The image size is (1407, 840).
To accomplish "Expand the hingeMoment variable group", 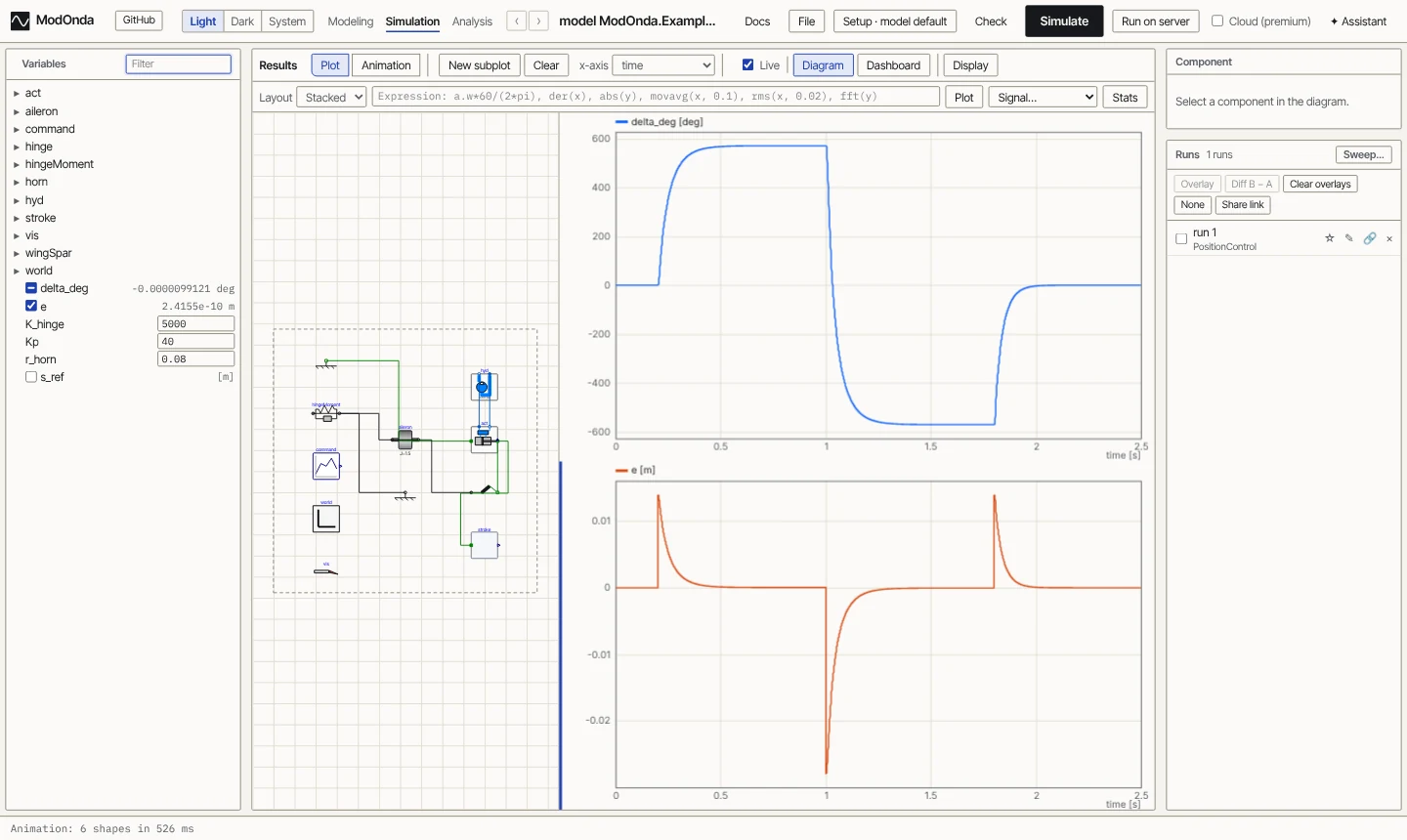I will coord(17,164).
